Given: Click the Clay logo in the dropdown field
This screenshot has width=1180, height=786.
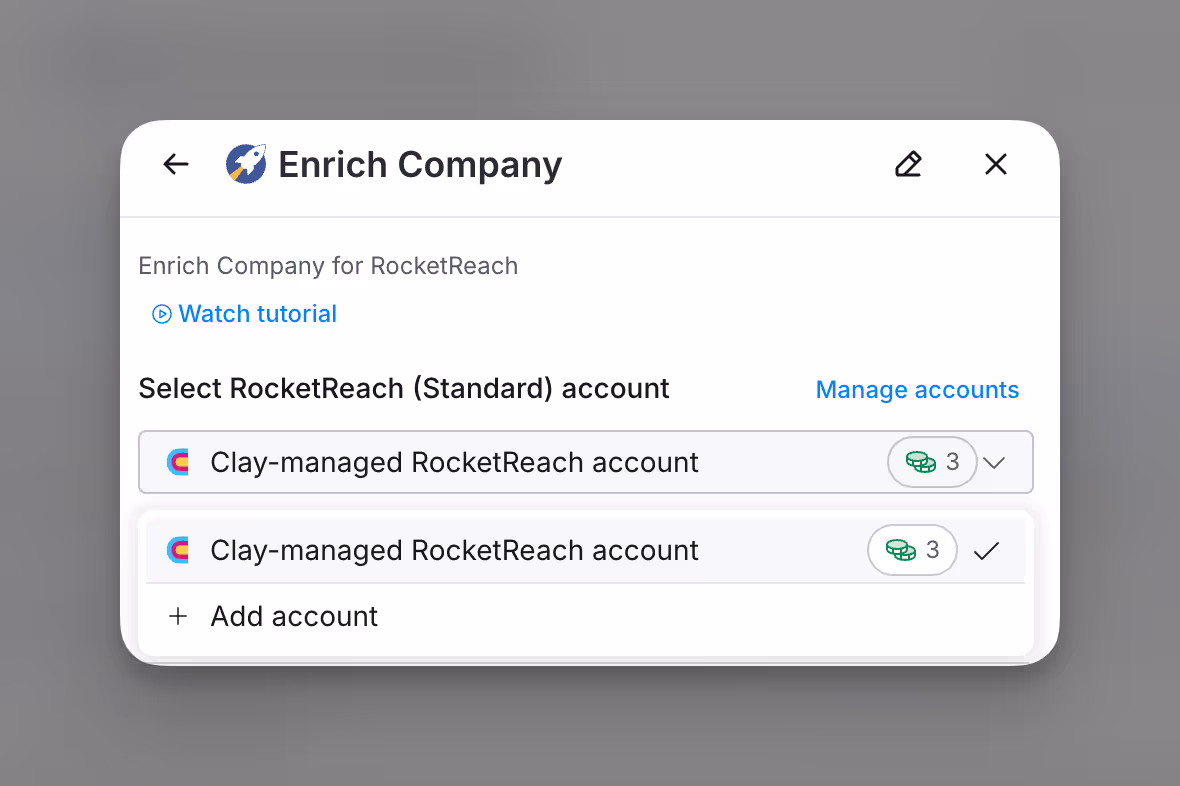Looking at the screenshot, I should pyautogui.click(x=178, y=462).
